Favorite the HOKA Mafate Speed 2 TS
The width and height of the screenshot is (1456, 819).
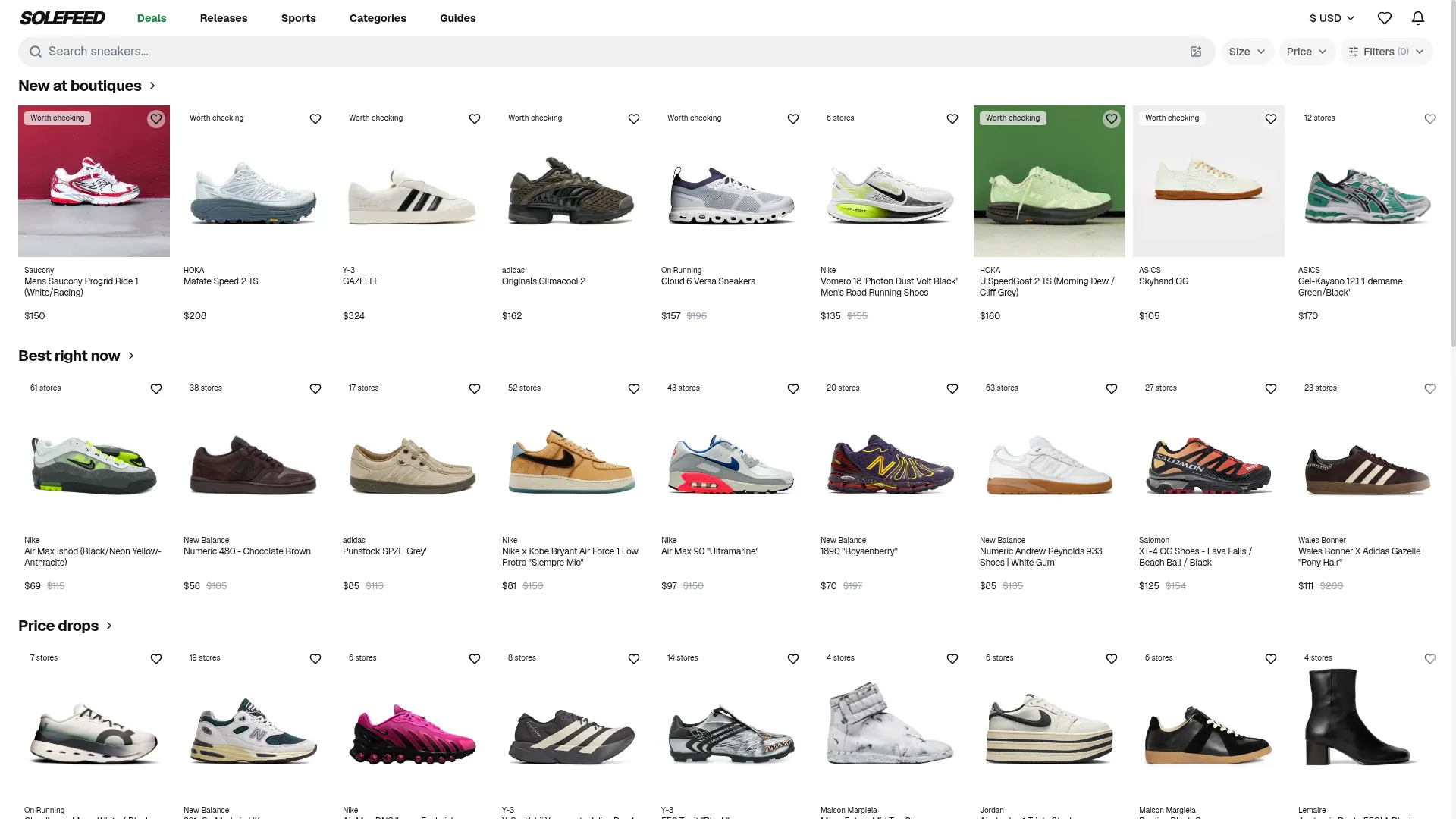click(x=315, y=119)
